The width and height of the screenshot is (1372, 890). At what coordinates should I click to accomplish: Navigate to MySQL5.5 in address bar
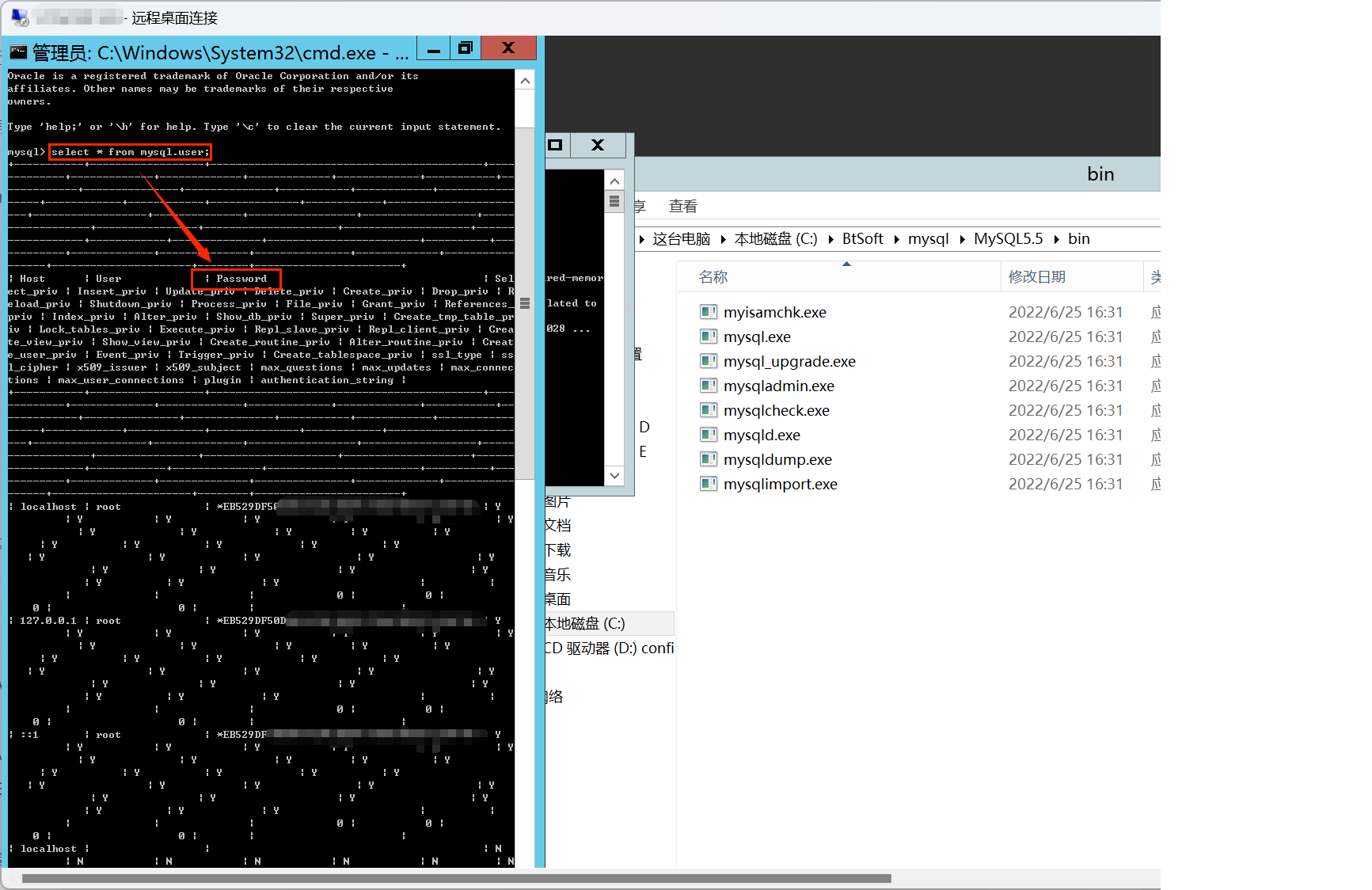coord(1008,239)
